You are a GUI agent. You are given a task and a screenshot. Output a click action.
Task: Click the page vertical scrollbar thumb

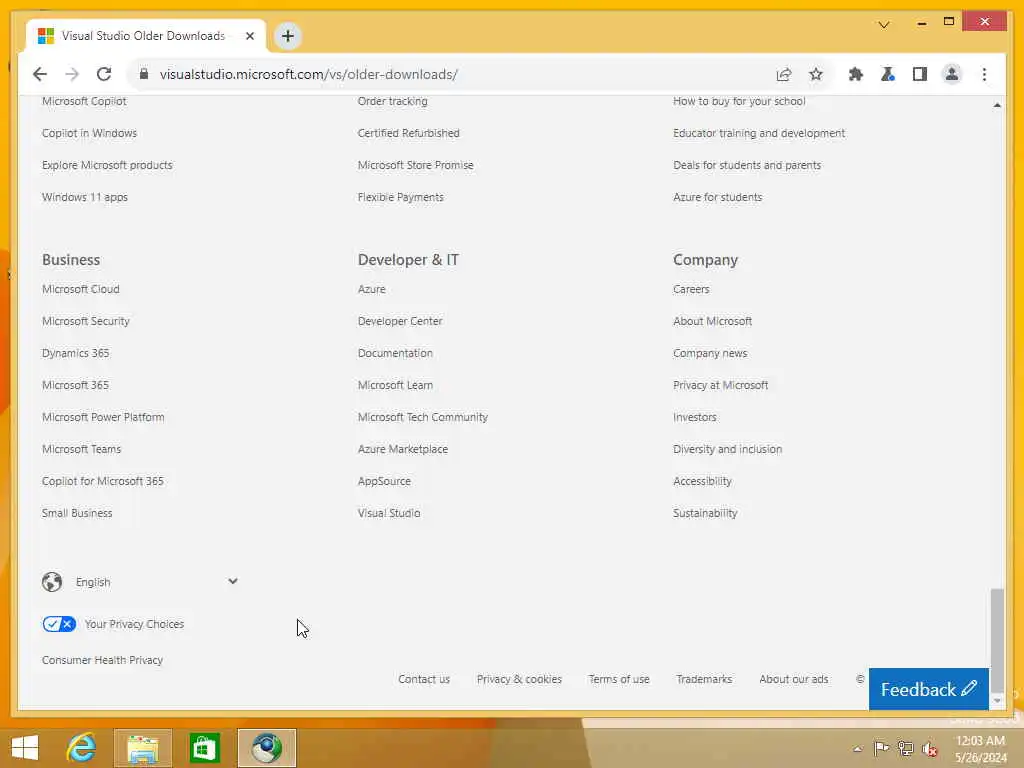997,639
